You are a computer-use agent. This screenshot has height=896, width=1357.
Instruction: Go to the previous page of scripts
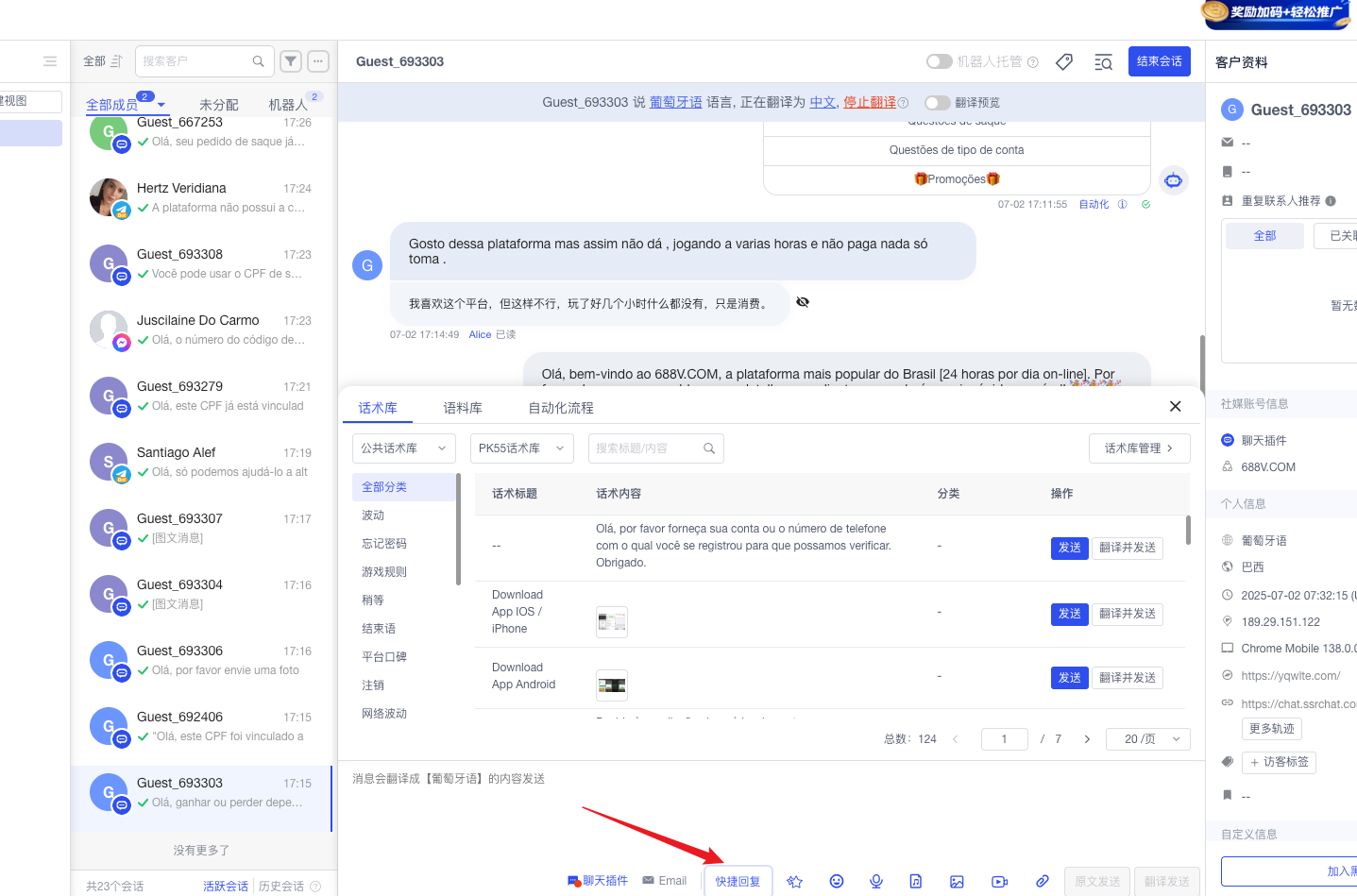[956, 739]
